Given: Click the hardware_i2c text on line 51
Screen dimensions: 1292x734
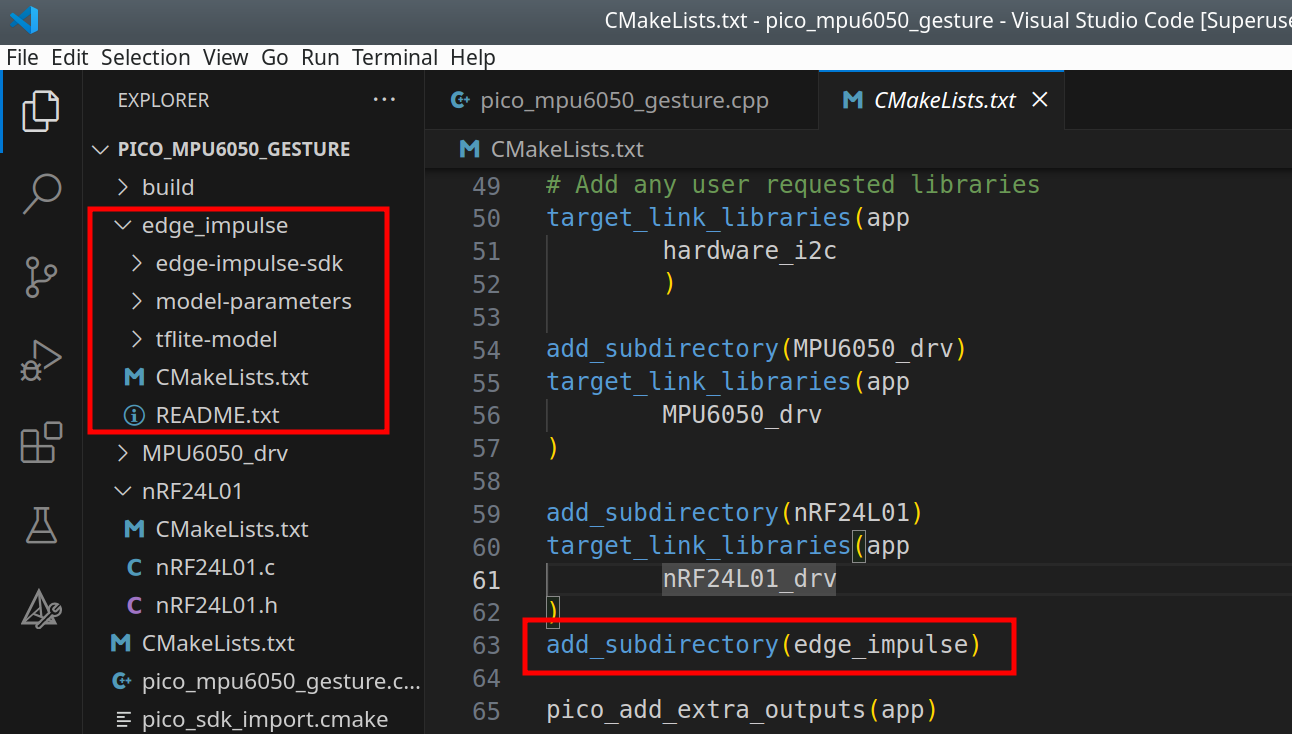Looking at the screenshot, I should point(750,251).
